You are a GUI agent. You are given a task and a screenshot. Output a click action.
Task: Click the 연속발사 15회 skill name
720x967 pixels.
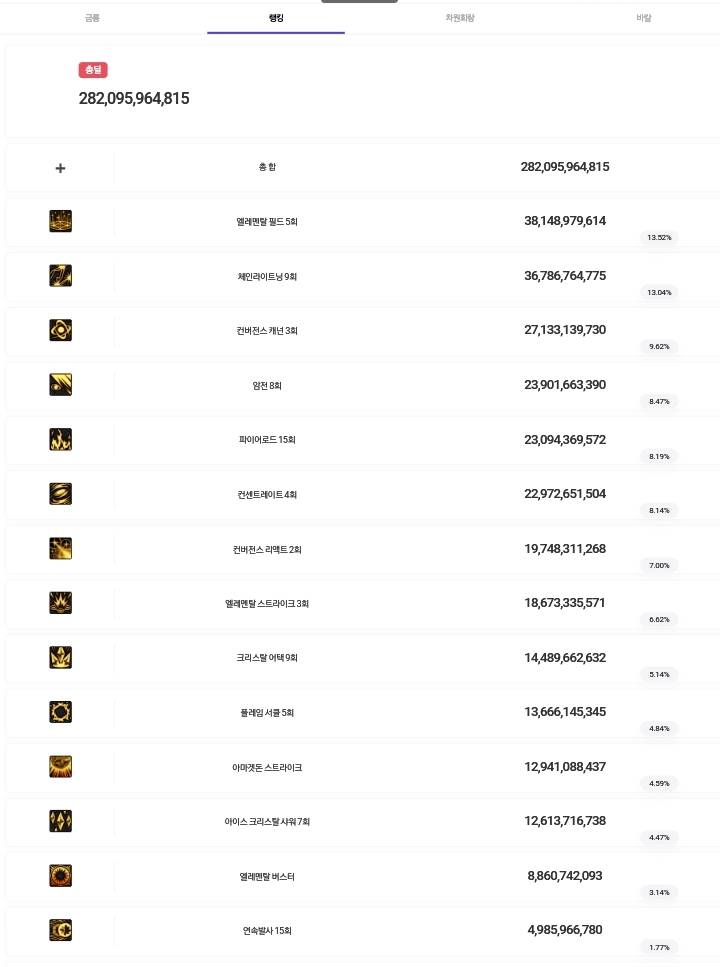[267, 931]
